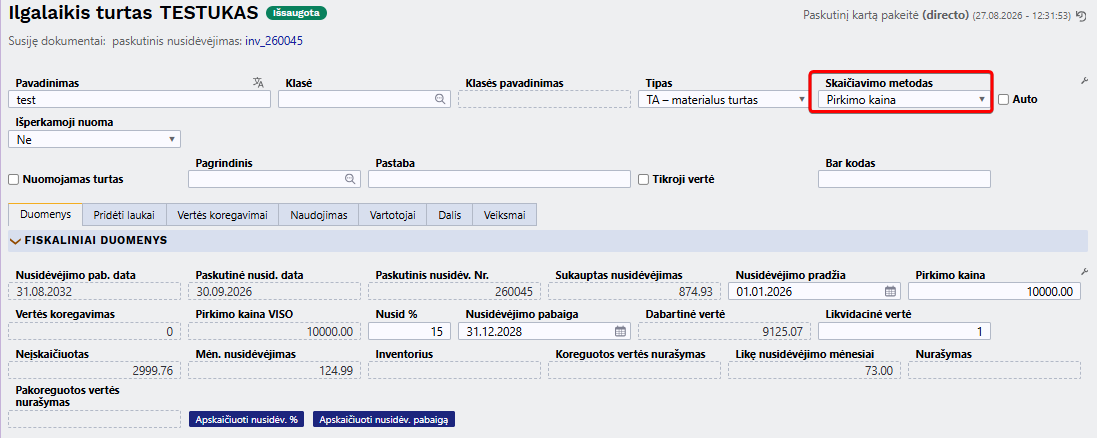Click the Pavadinimas field containing test

point(139,99)
